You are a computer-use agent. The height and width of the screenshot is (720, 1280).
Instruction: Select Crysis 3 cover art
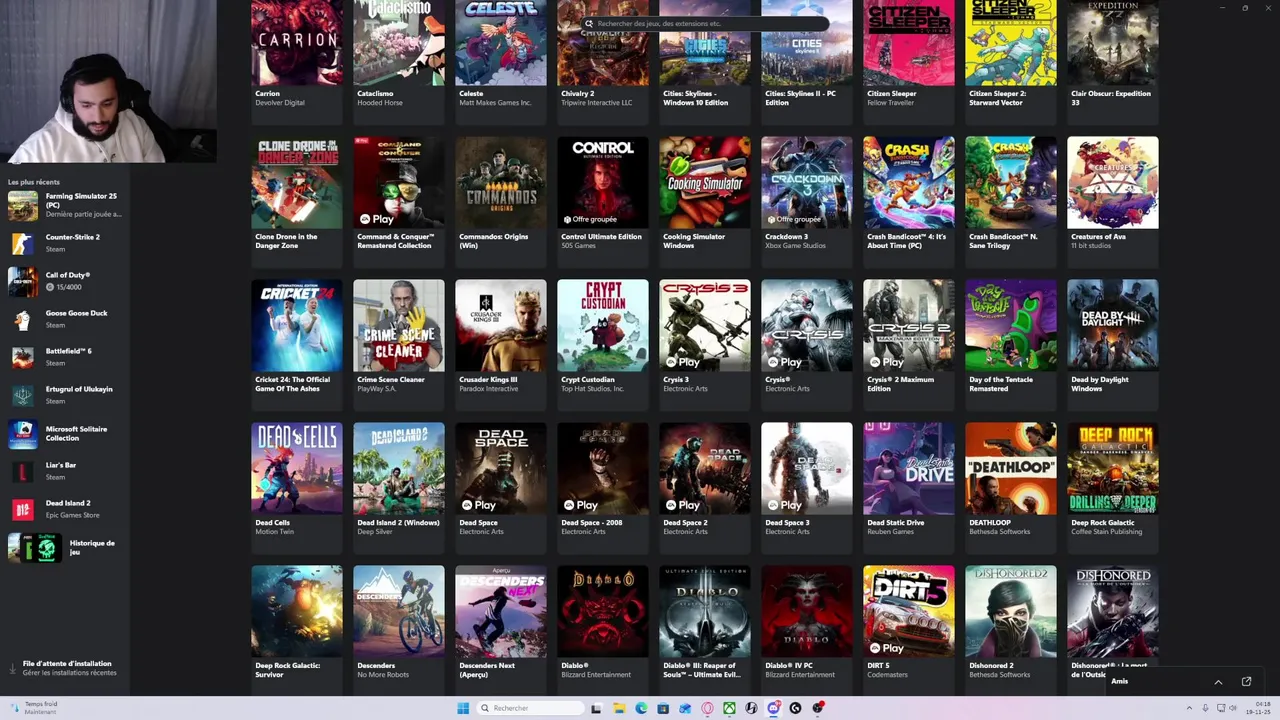tap(704, 325)
